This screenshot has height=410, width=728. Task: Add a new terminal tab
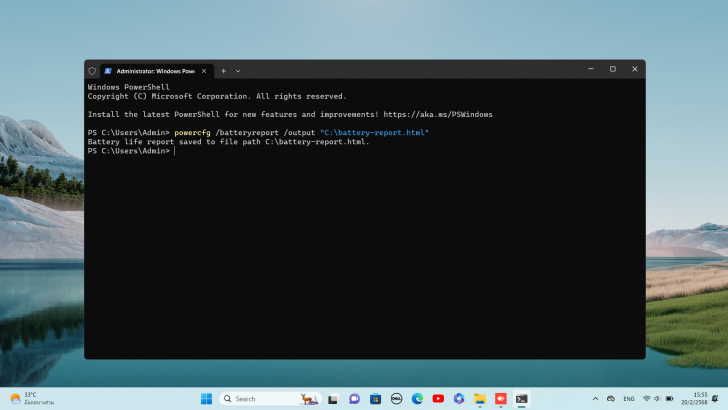tap(223, 71)
